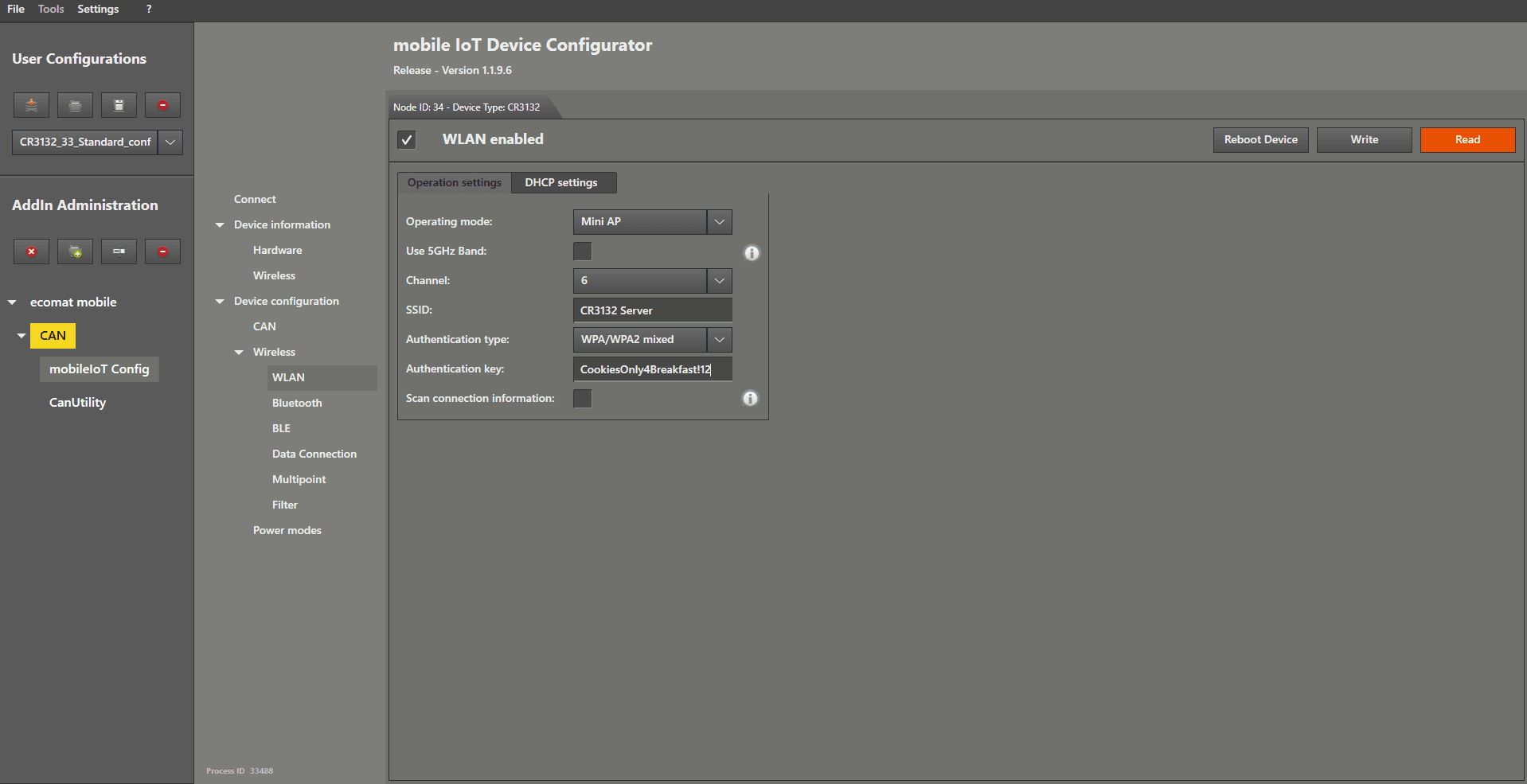Enable the Use 5GHz Band checkbox

582,252
